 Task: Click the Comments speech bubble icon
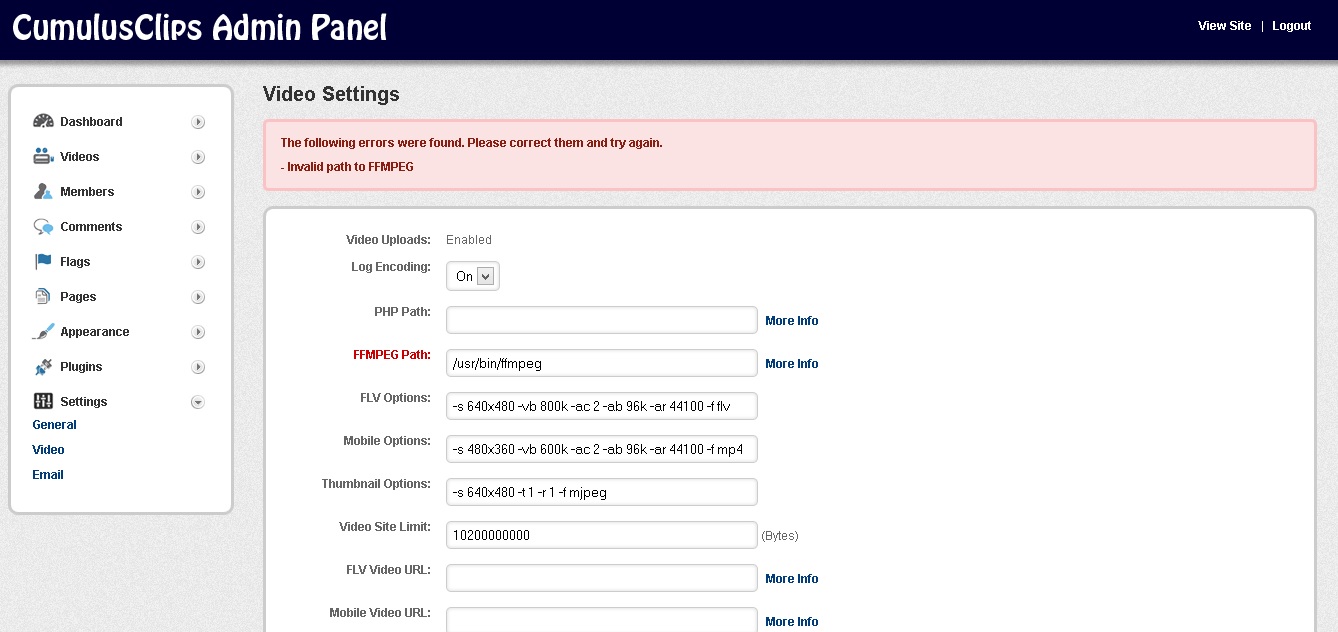[x=42, y=226]
